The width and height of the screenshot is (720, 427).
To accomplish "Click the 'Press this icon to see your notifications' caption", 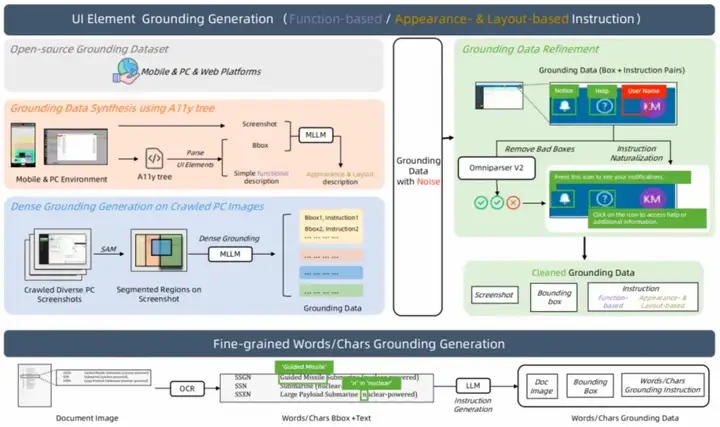I will pos(621,177).
